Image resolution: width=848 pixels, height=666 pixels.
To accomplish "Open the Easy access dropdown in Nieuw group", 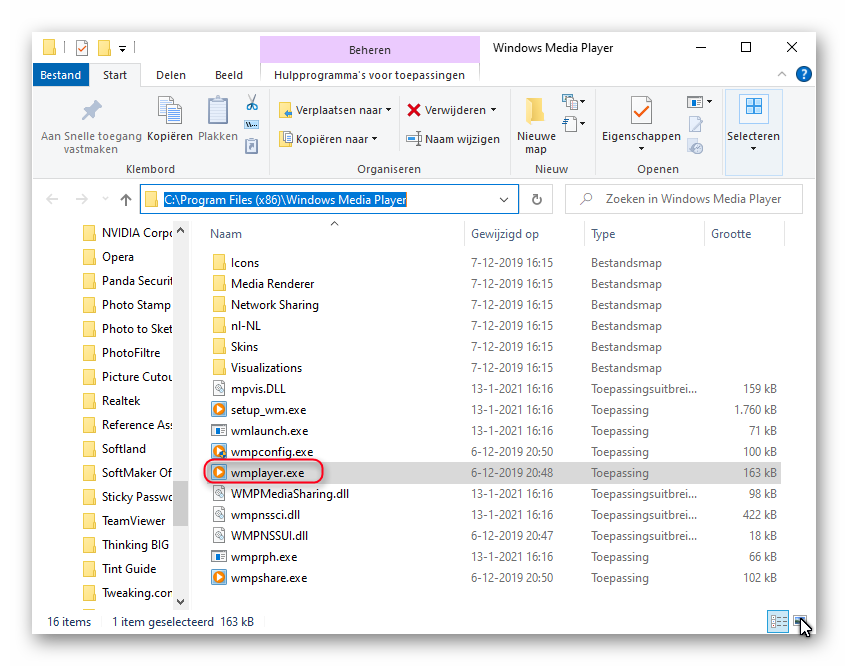I will point(573,124).
